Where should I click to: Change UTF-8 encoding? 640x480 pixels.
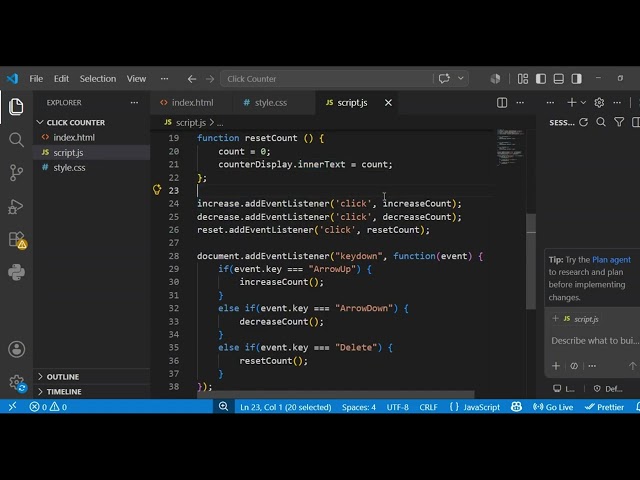click(398, 407)
